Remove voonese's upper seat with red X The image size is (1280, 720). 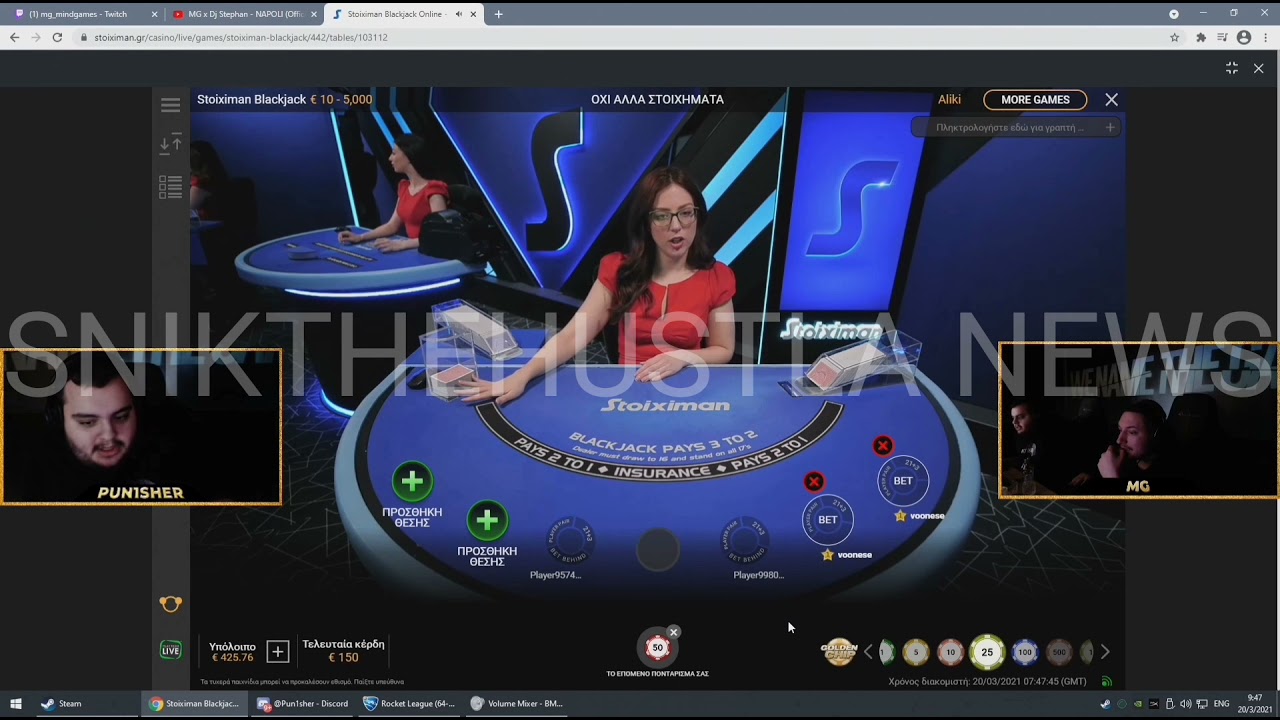[x=882, y=446]
